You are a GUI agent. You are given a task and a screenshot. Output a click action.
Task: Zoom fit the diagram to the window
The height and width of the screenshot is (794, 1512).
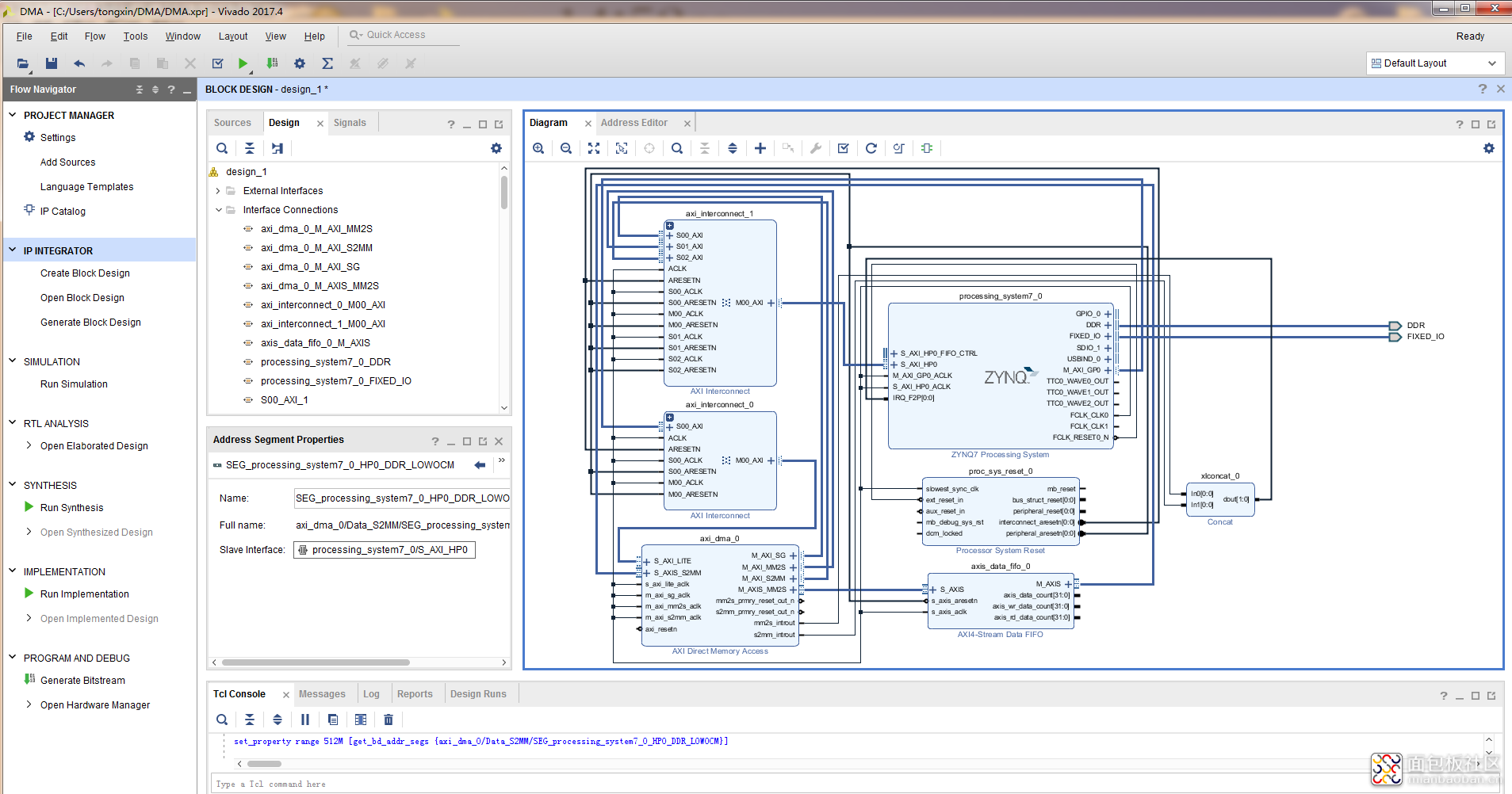pyautogui.click(x=594, y=148)
